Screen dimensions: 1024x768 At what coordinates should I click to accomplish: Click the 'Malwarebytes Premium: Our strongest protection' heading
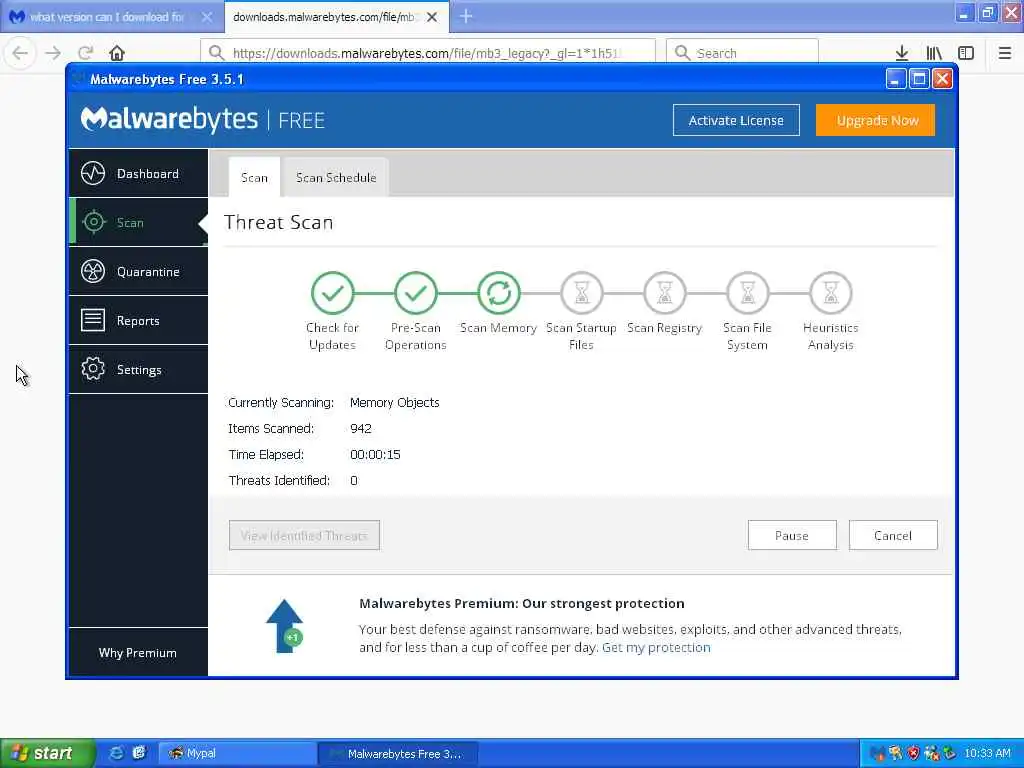tap(522, 603)
